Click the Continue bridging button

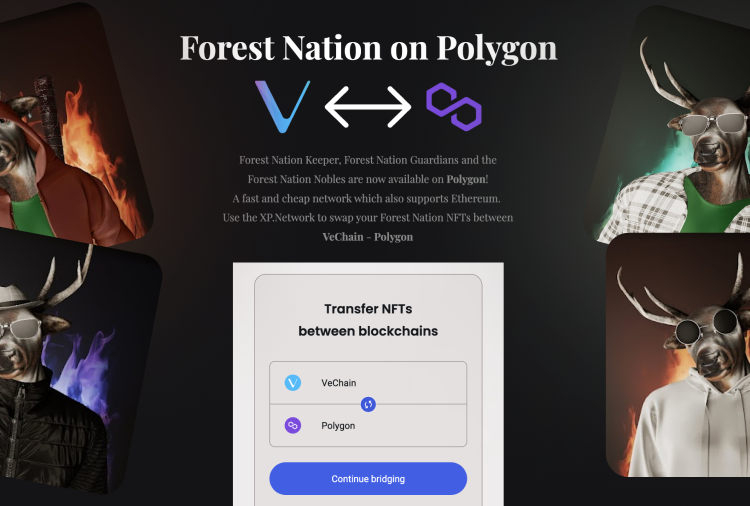click(x=368, y=479)
